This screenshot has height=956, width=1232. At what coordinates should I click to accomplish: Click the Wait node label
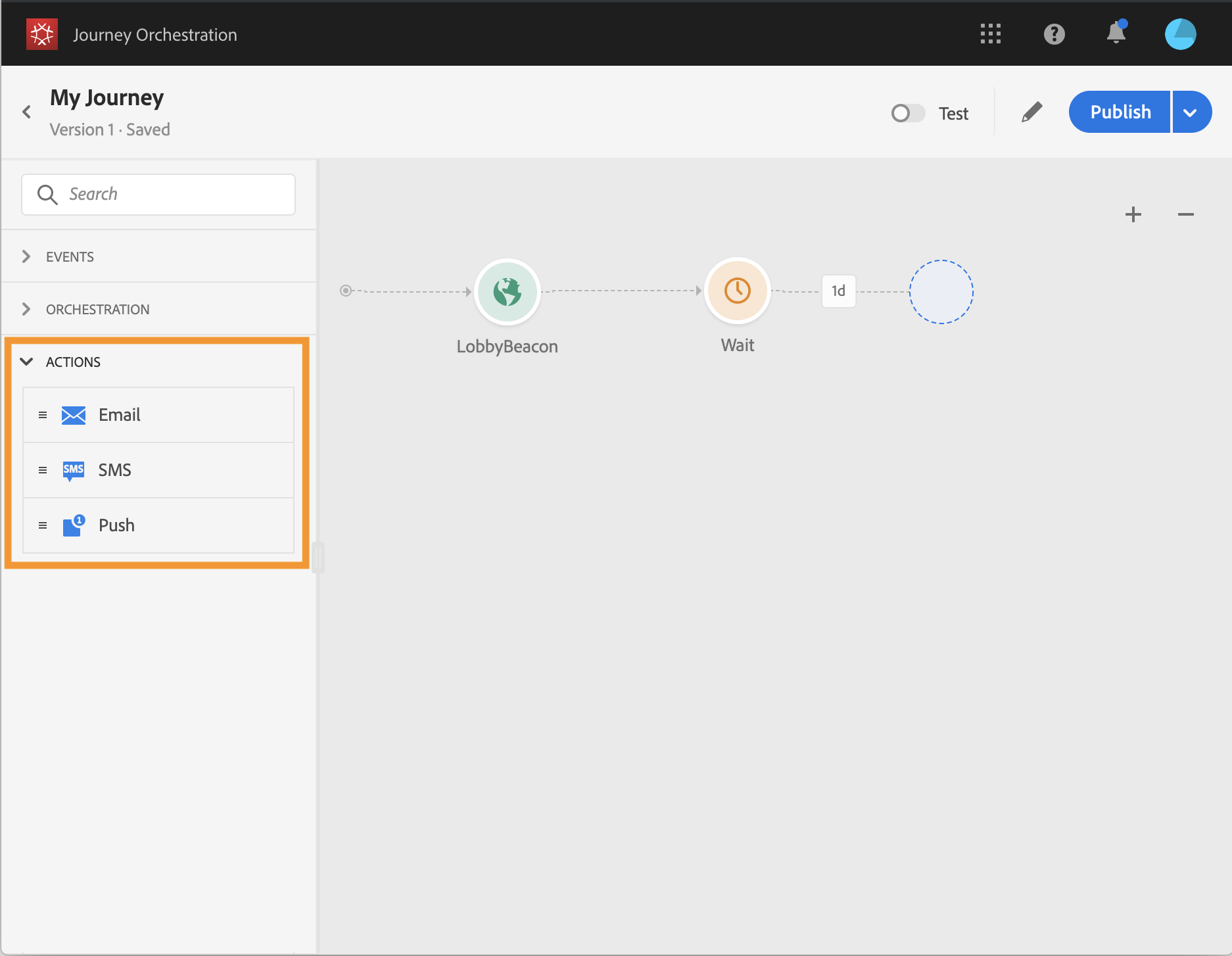coord(738,345)
